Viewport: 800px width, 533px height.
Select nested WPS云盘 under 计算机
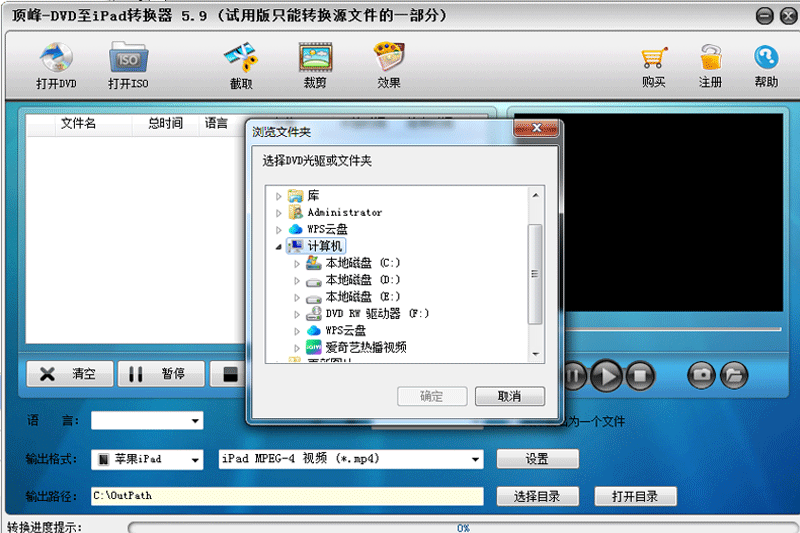click(x=345, y=331)
